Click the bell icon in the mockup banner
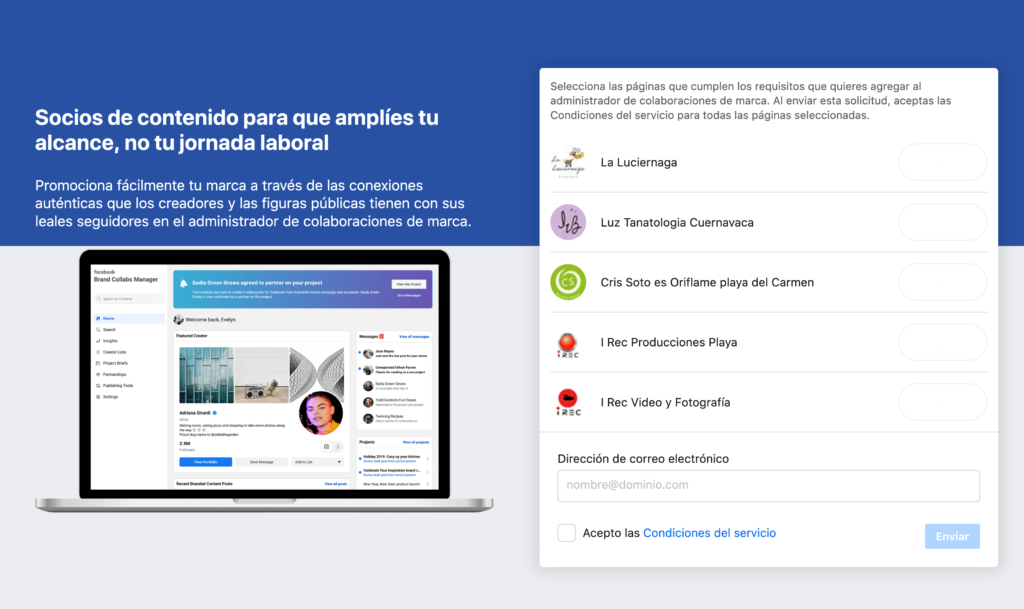Image resolution: width=1024 pixels, height=609 pixels. coord(184,284)
